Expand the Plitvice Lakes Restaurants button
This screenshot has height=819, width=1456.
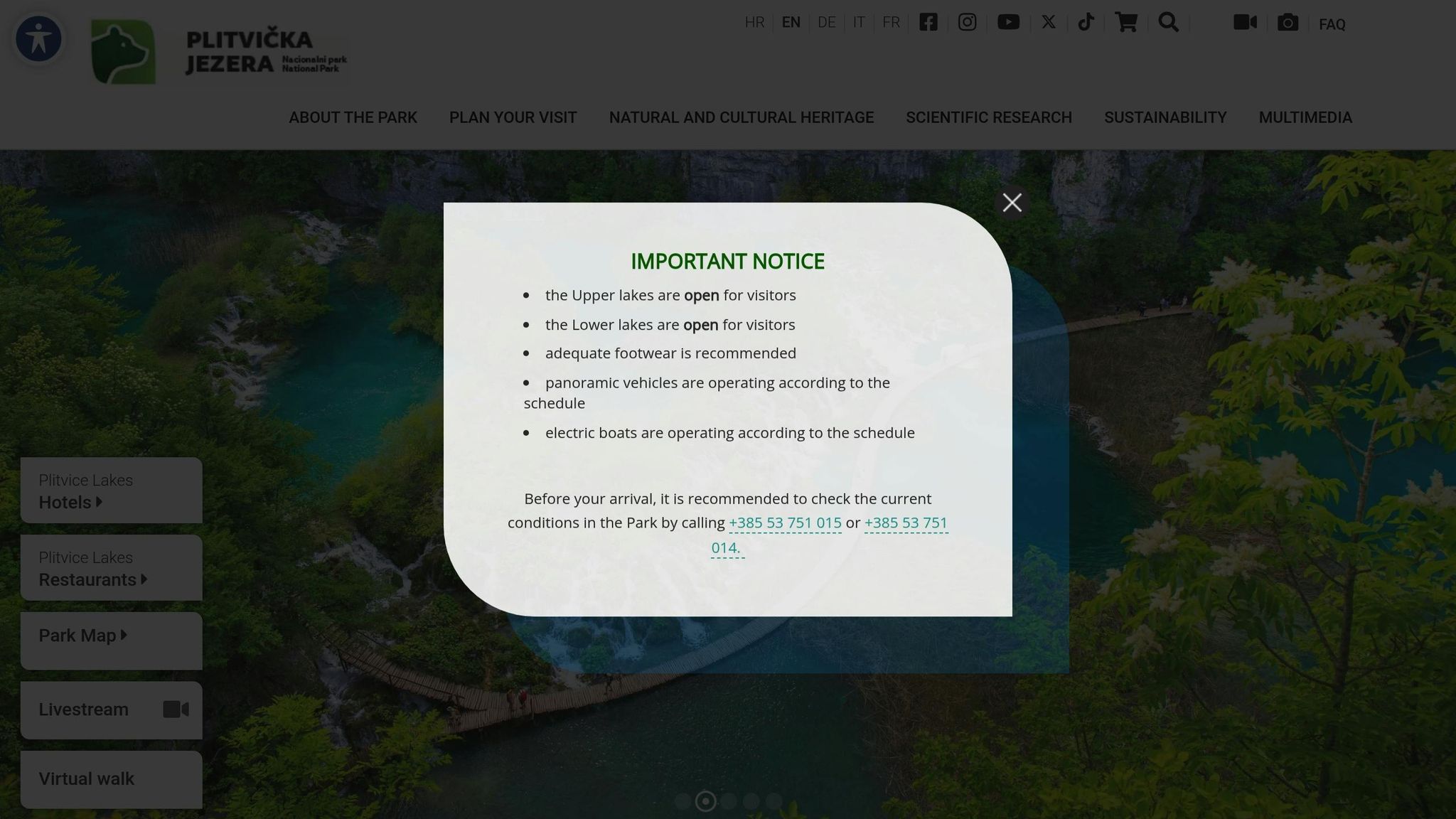[x=111, y=569]
